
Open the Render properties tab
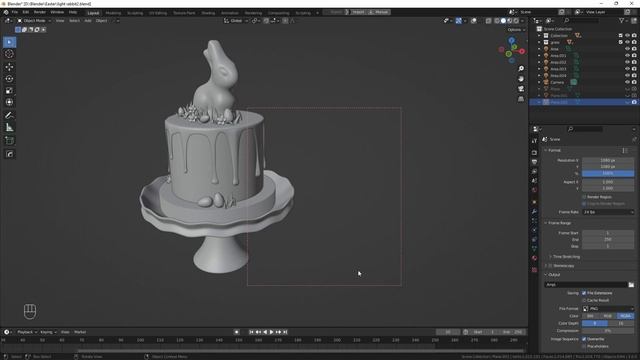coord(534,152)
